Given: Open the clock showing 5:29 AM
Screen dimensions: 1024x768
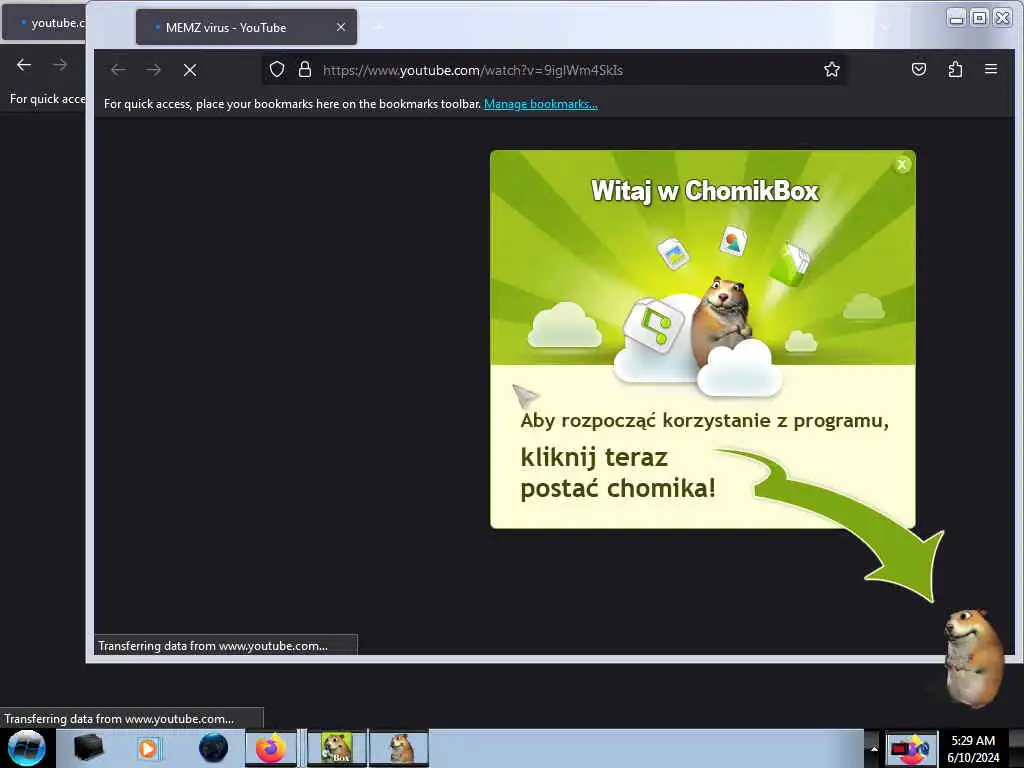Looking at the screenshot, I should (x=973, y=748).
